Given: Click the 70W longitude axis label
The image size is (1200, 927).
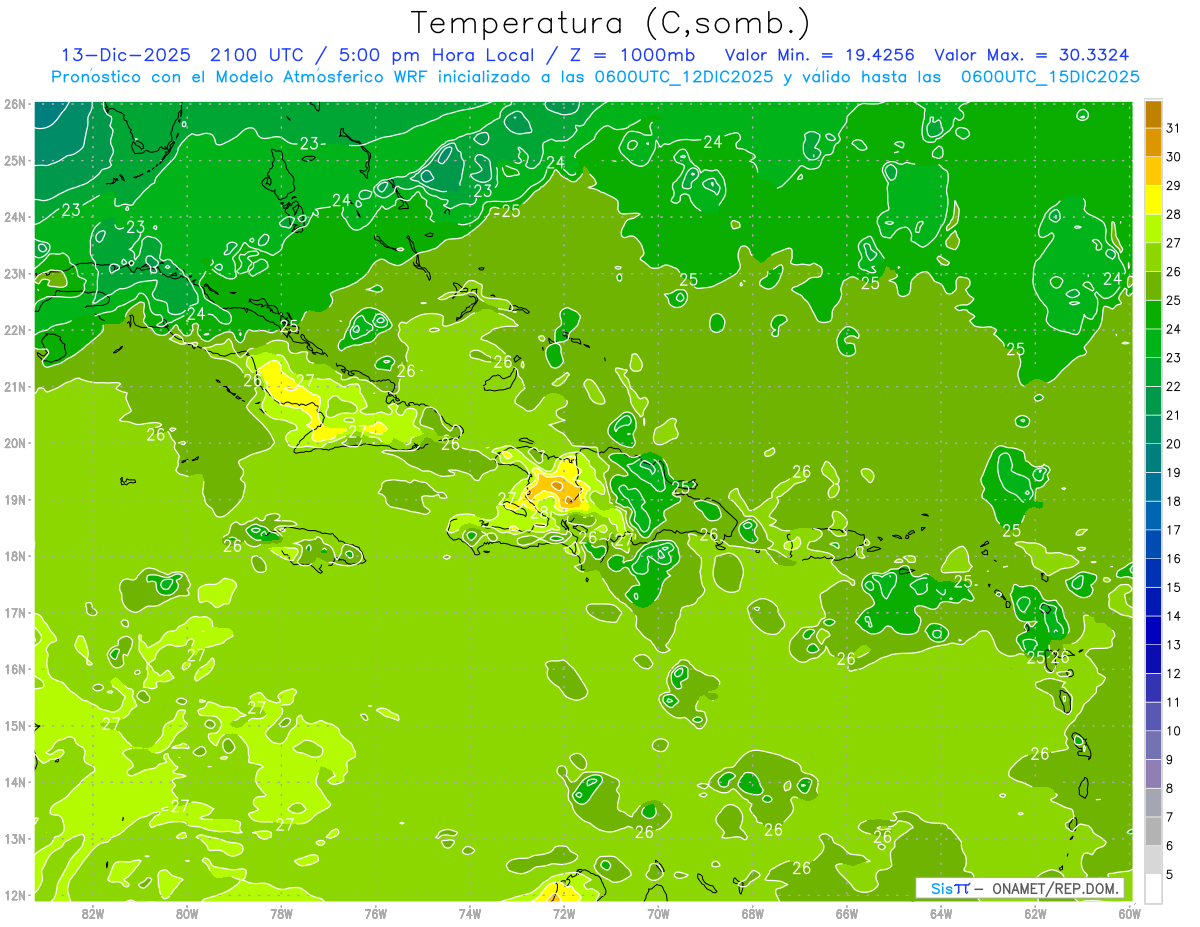Looking at the screenshot, I should pyautogui.click(x=658, y=914).
